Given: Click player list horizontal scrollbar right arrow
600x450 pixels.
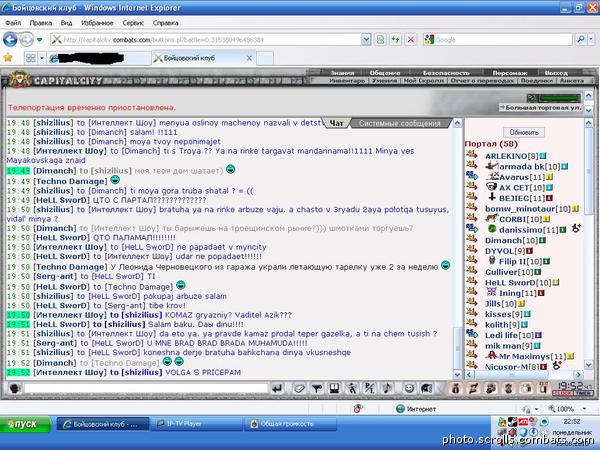Looking at the screenshot, I should [x=578, y=375].
